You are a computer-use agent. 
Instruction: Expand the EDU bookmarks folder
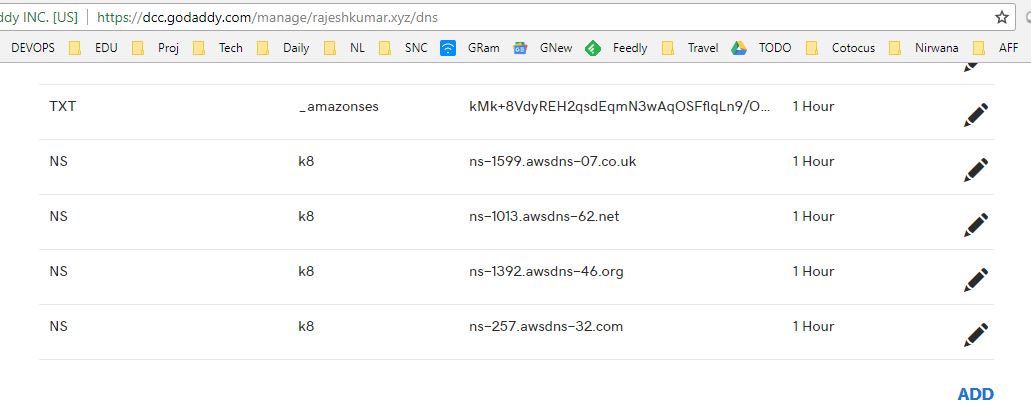(x=96, y=47)
